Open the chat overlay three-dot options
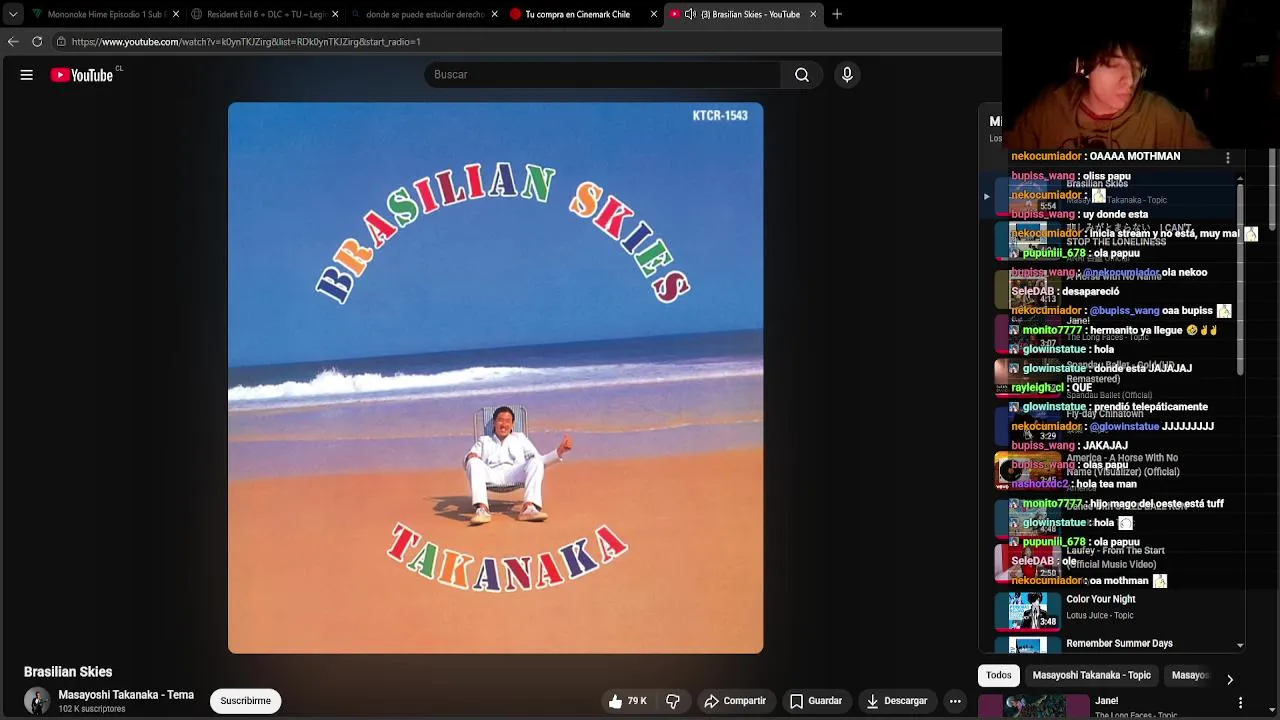This screenshot has width=1280, height=720. pos(1228,158)
